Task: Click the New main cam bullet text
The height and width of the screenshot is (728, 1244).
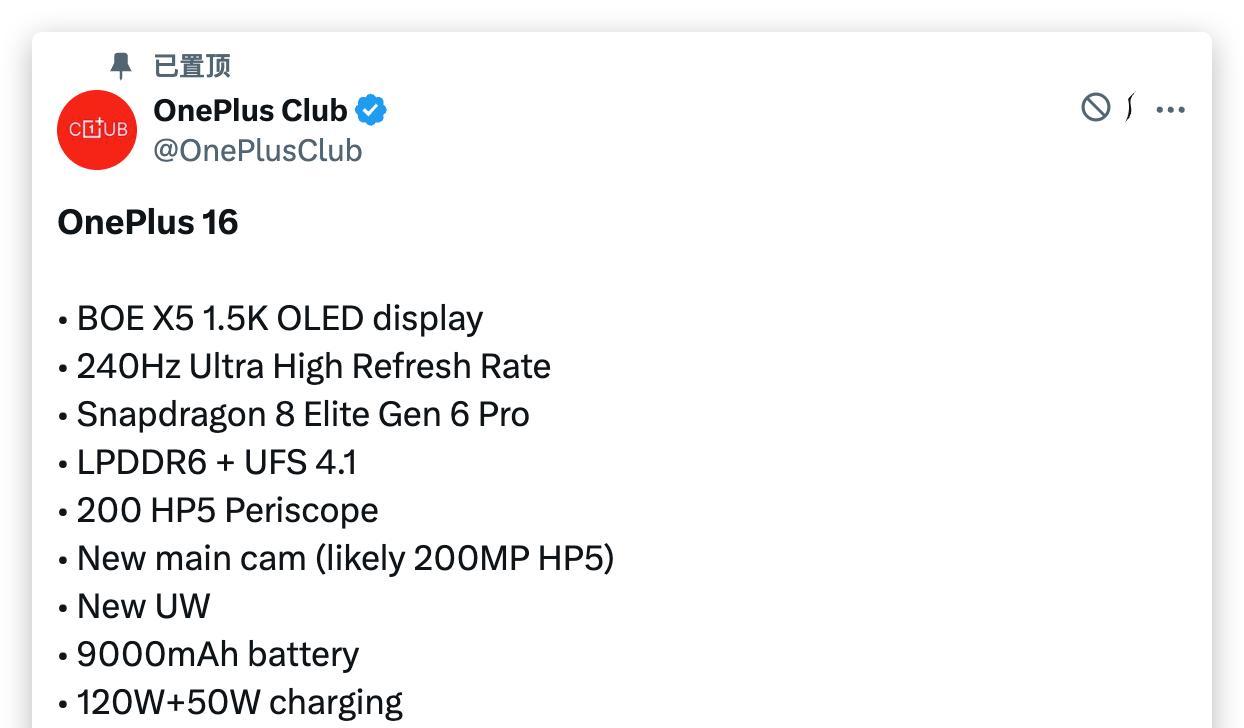Action: point(345,558)
